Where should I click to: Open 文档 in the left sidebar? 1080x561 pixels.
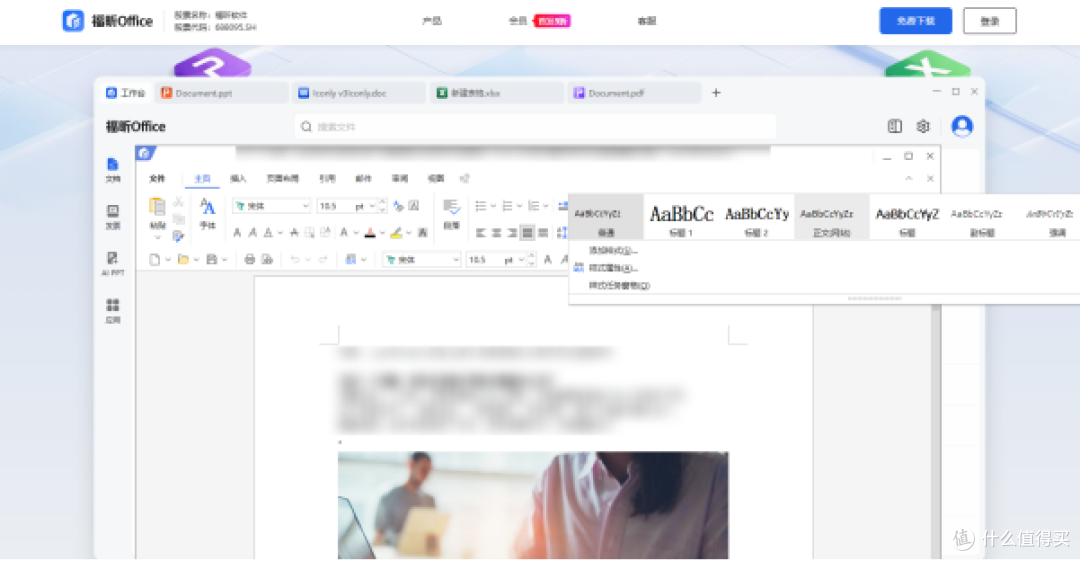113,170
